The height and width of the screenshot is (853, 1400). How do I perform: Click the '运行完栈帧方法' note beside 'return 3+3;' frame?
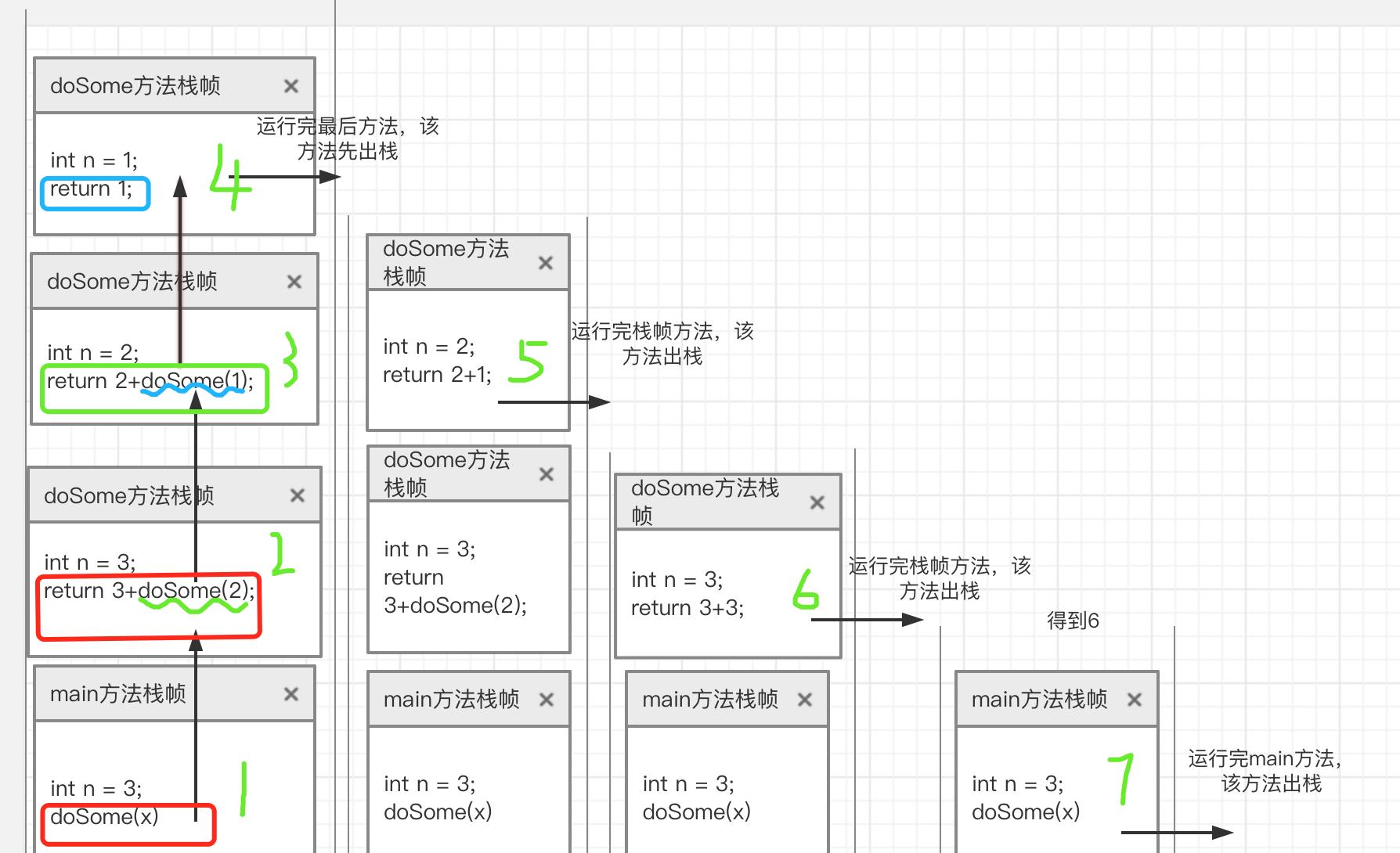tap(940, 578)
